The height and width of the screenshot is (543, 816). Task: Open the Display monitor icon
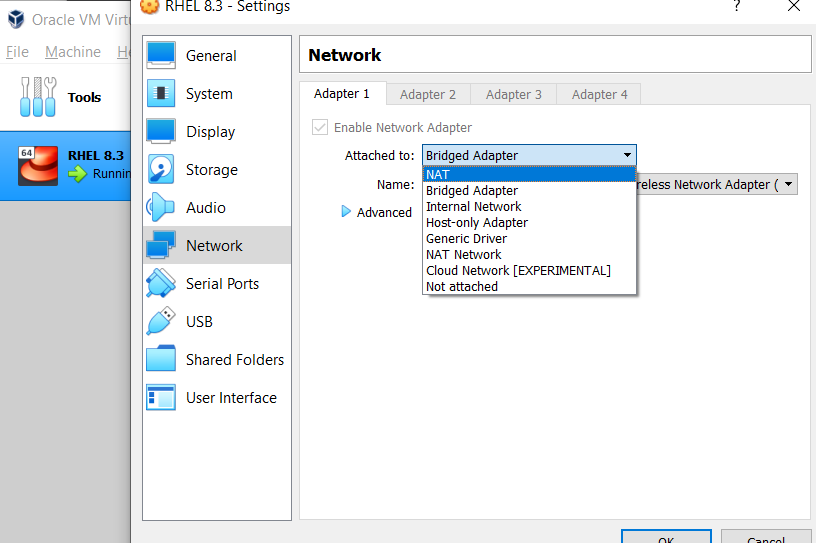[161, 131]
